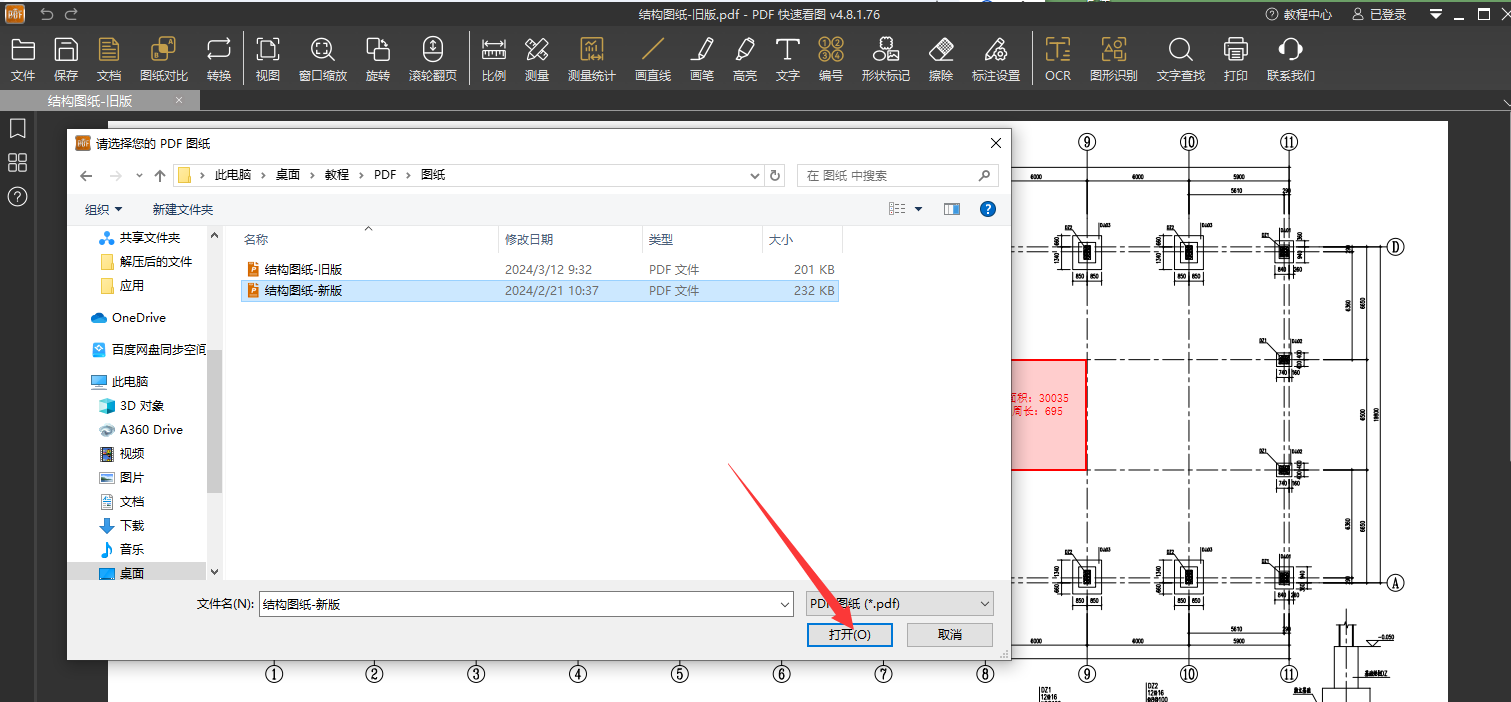Open the OCR tool

point(1057,58)
